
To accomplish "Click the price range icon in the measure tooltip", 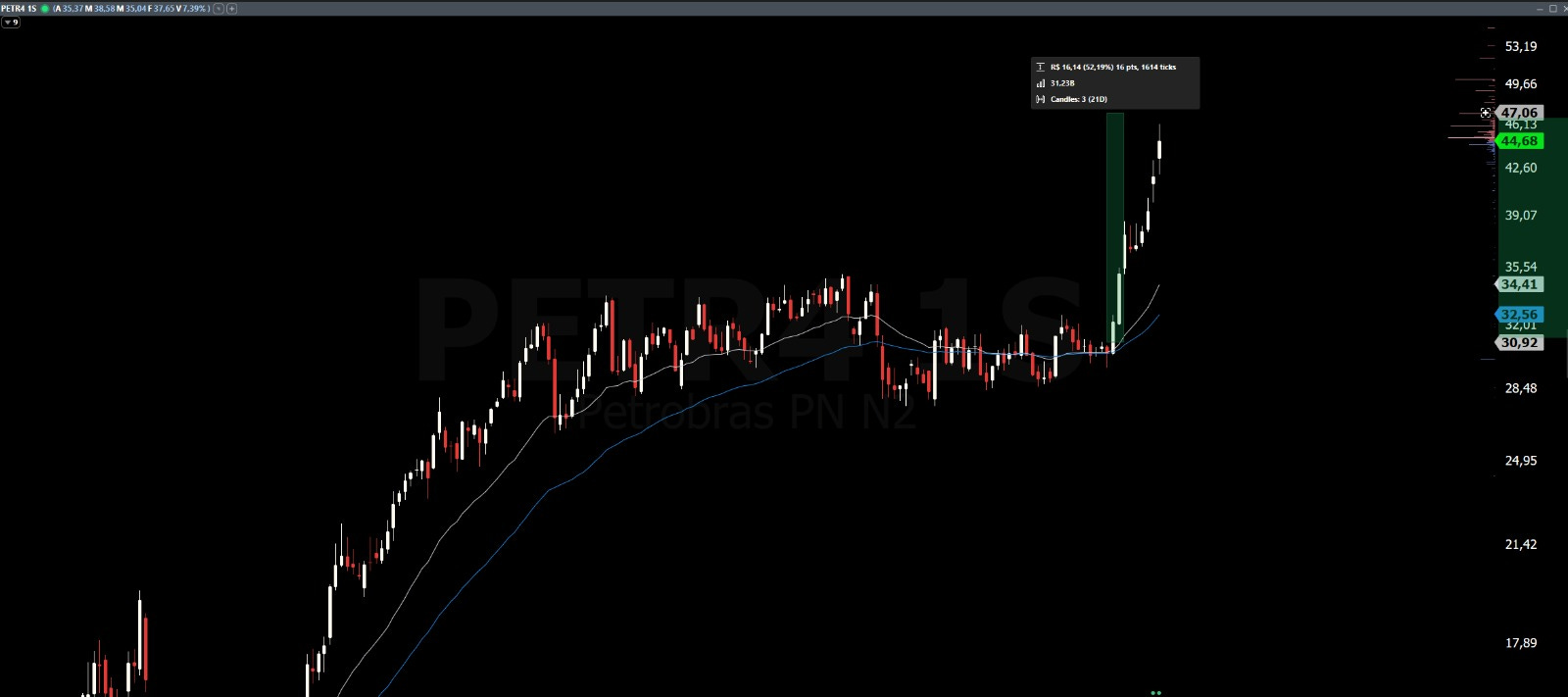I will tap(1041, 67).
